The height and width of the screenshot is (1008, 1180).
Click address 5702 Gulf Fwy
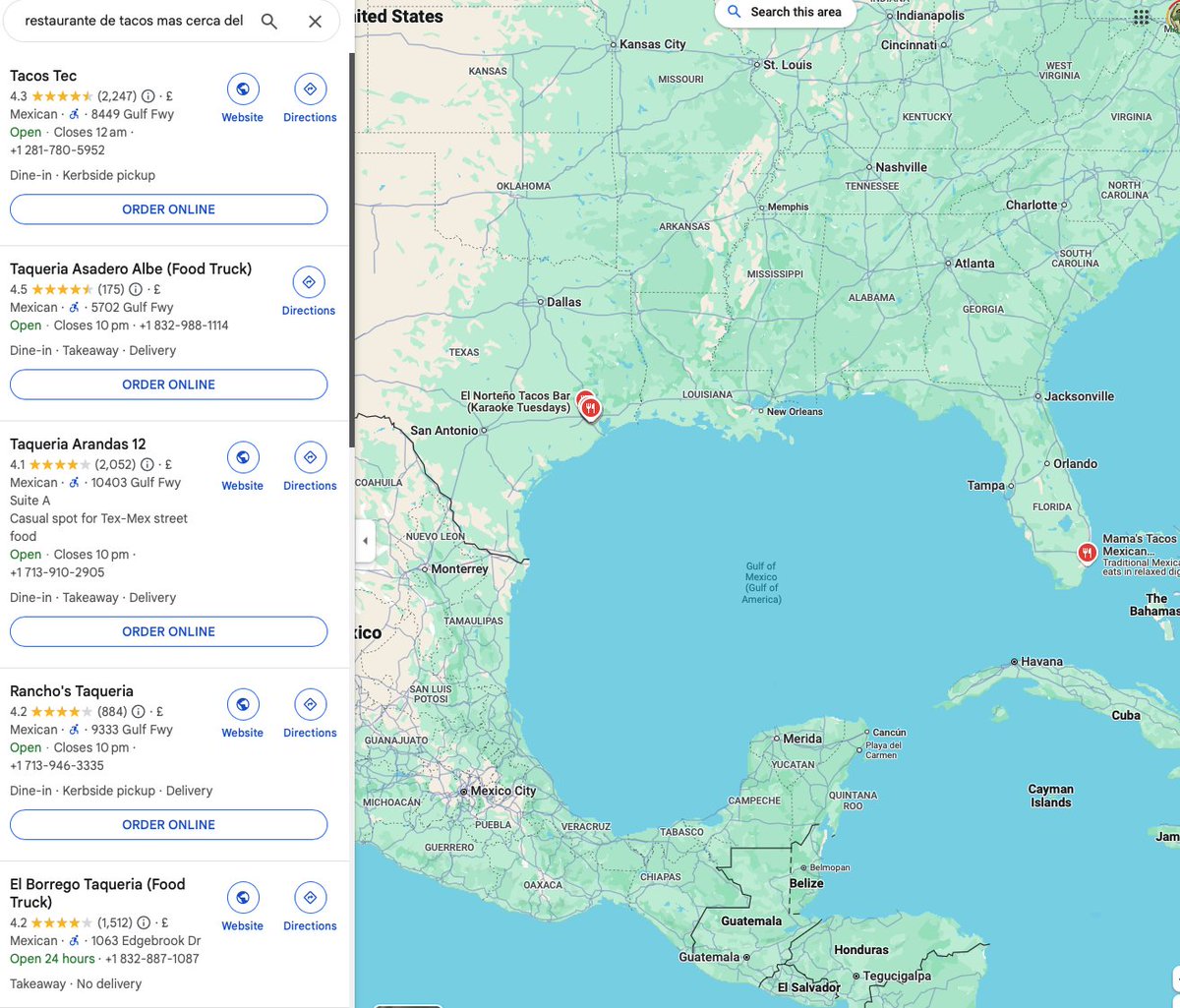[132, 307]
